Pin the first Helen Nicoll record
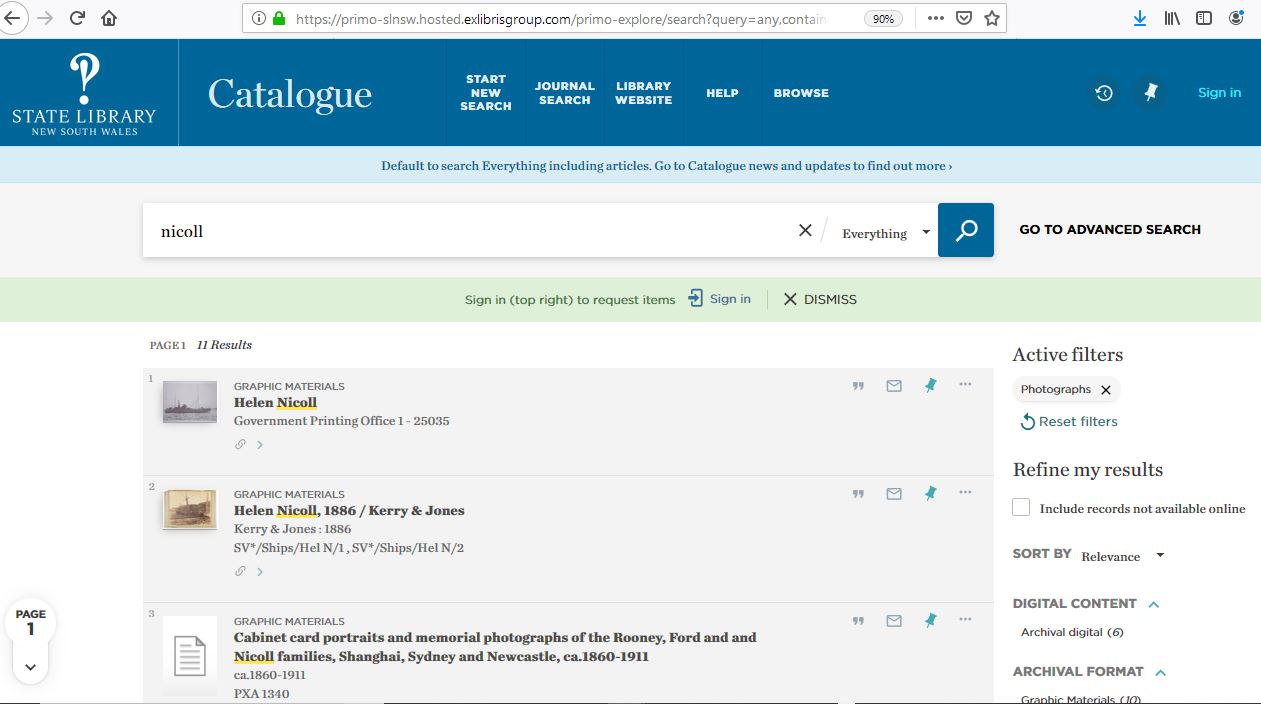 pos(930,385)
